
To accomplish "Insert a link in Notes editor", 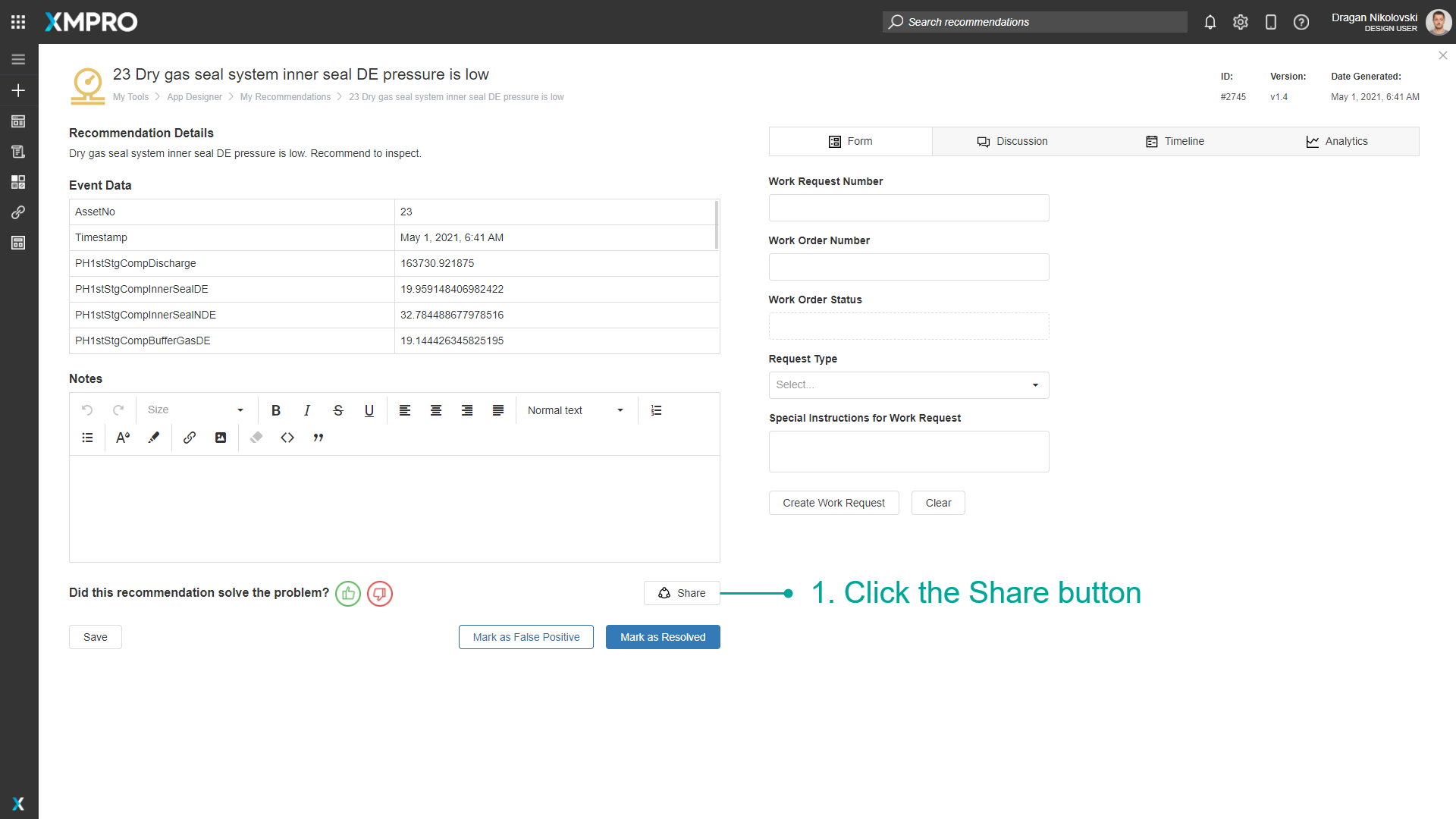I will pos(190,438).
